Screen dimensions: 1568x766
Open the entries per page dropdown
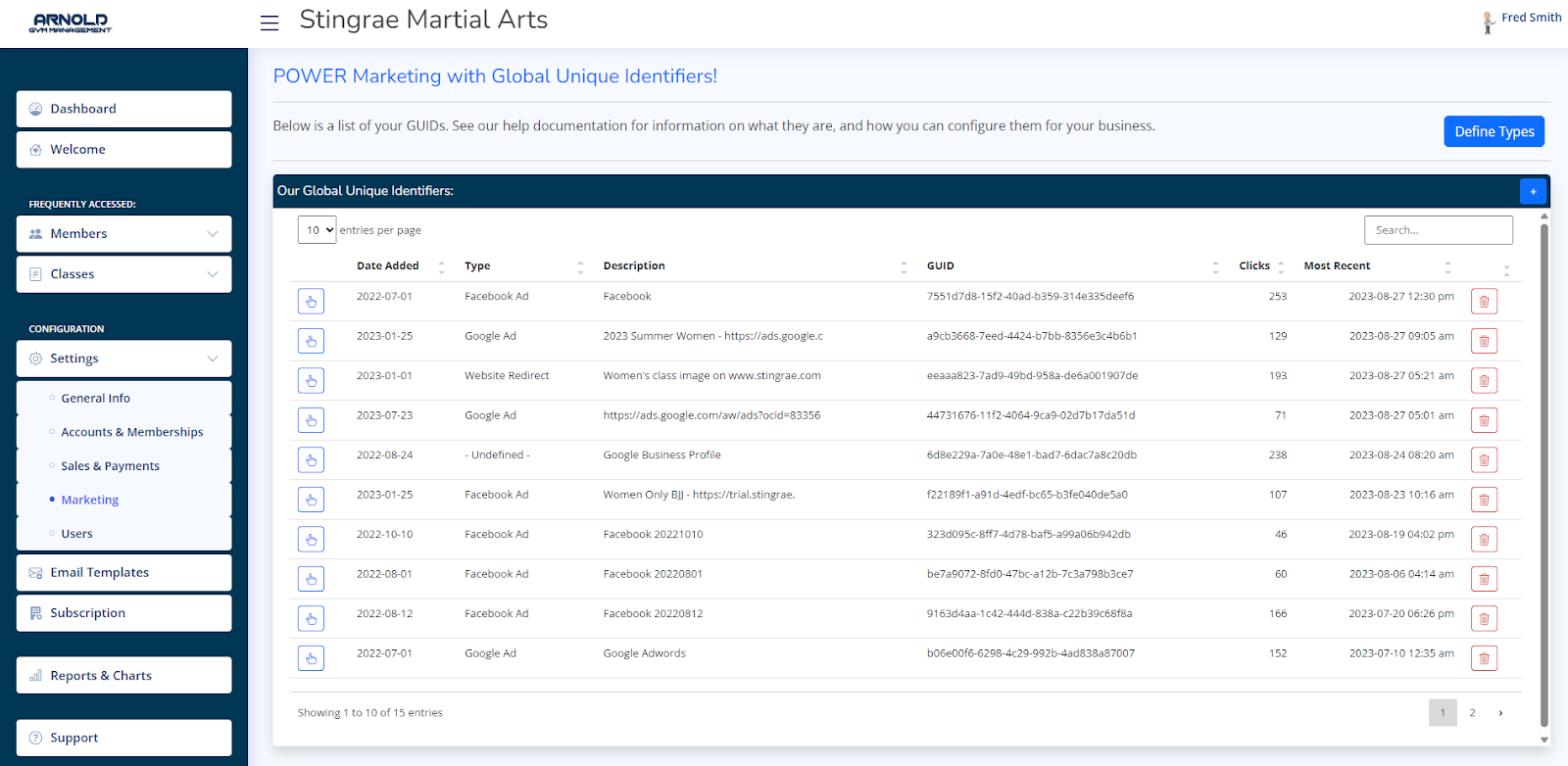pos(317,230)
